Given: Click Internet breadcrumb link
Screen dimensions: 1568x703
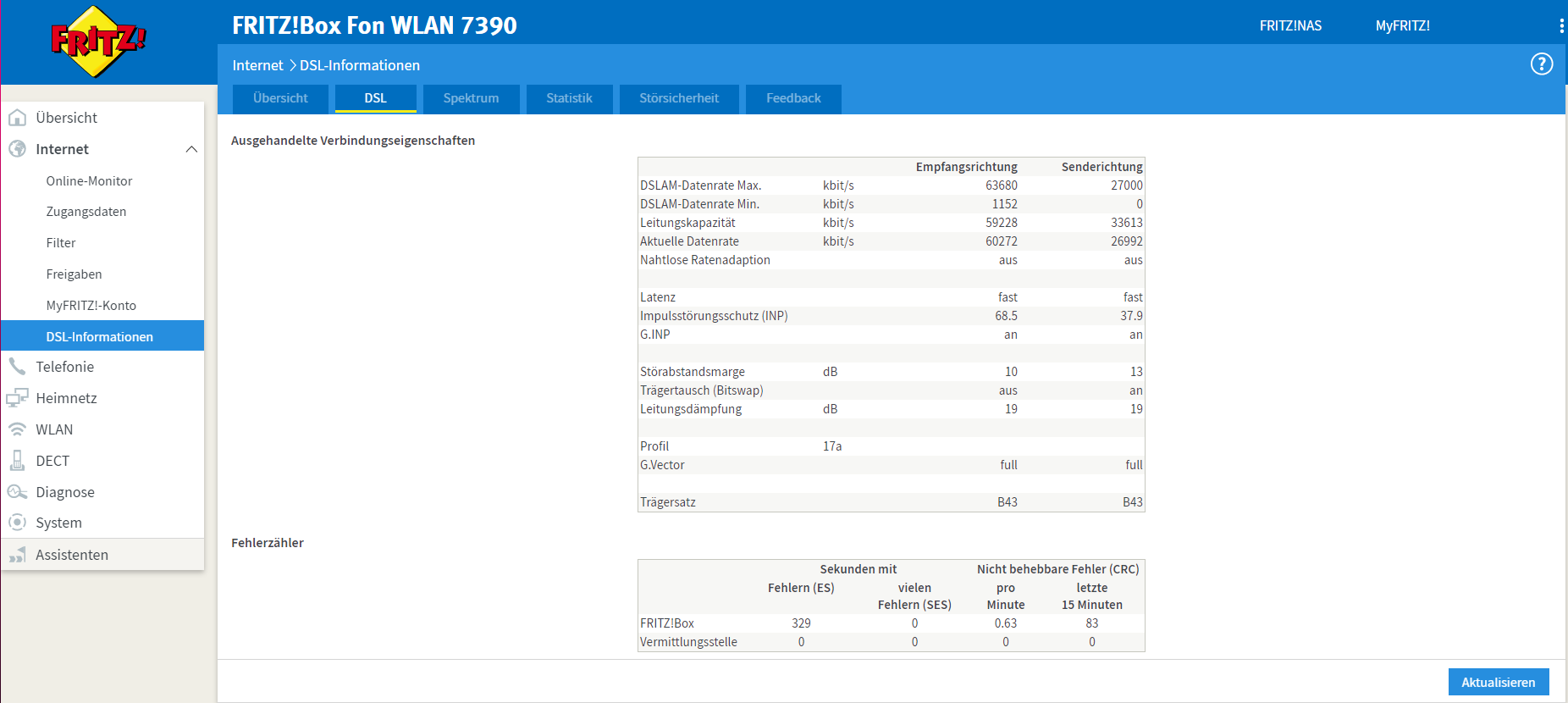Looking at the screenshot, I should tap(258, 65).
